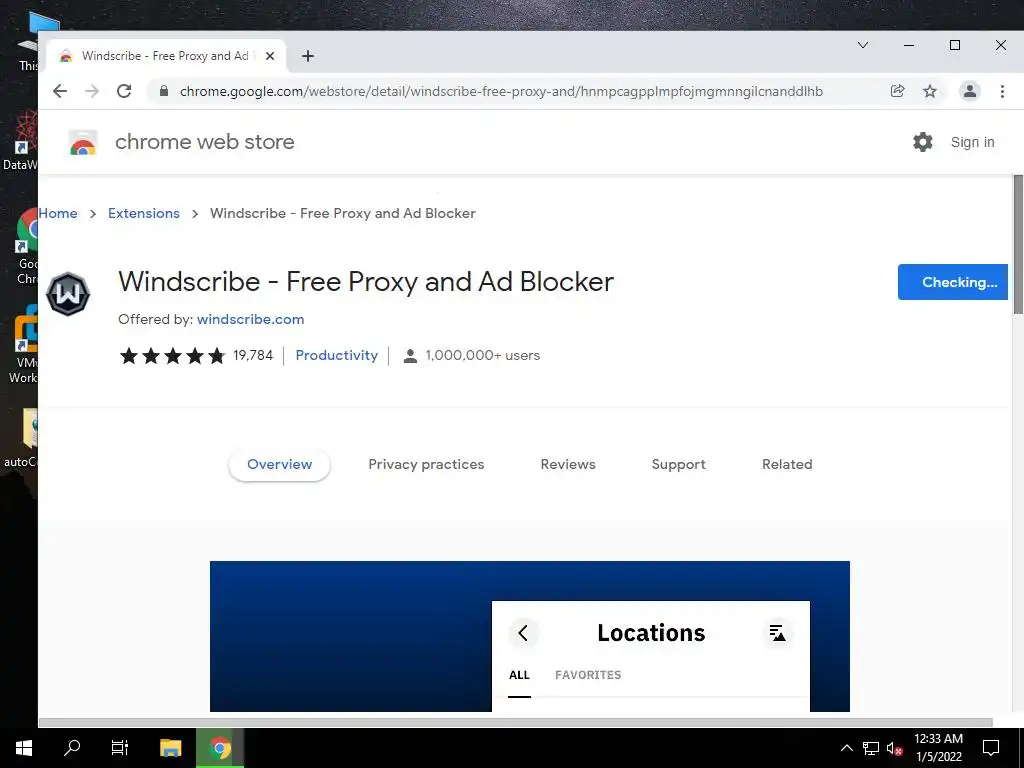This screenshot has width=1024, height=768.
Task: Click the address bar URL field
Action: tap(502, 91)
